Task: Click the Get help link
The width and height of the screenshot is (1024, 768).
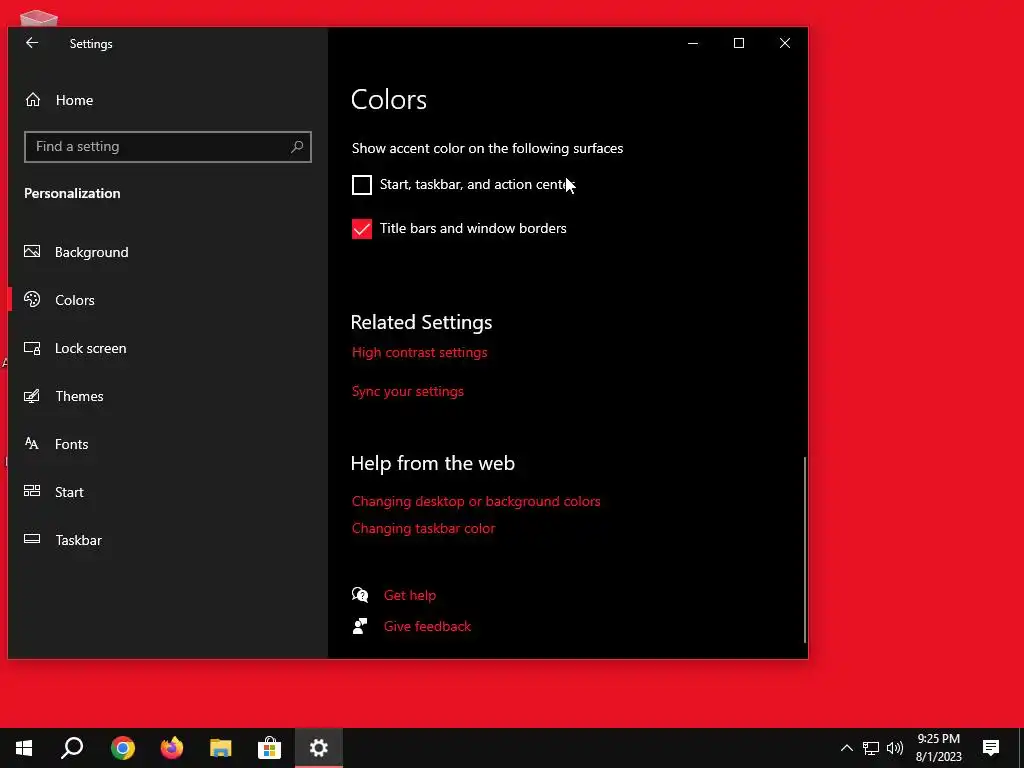Action: 409,595
